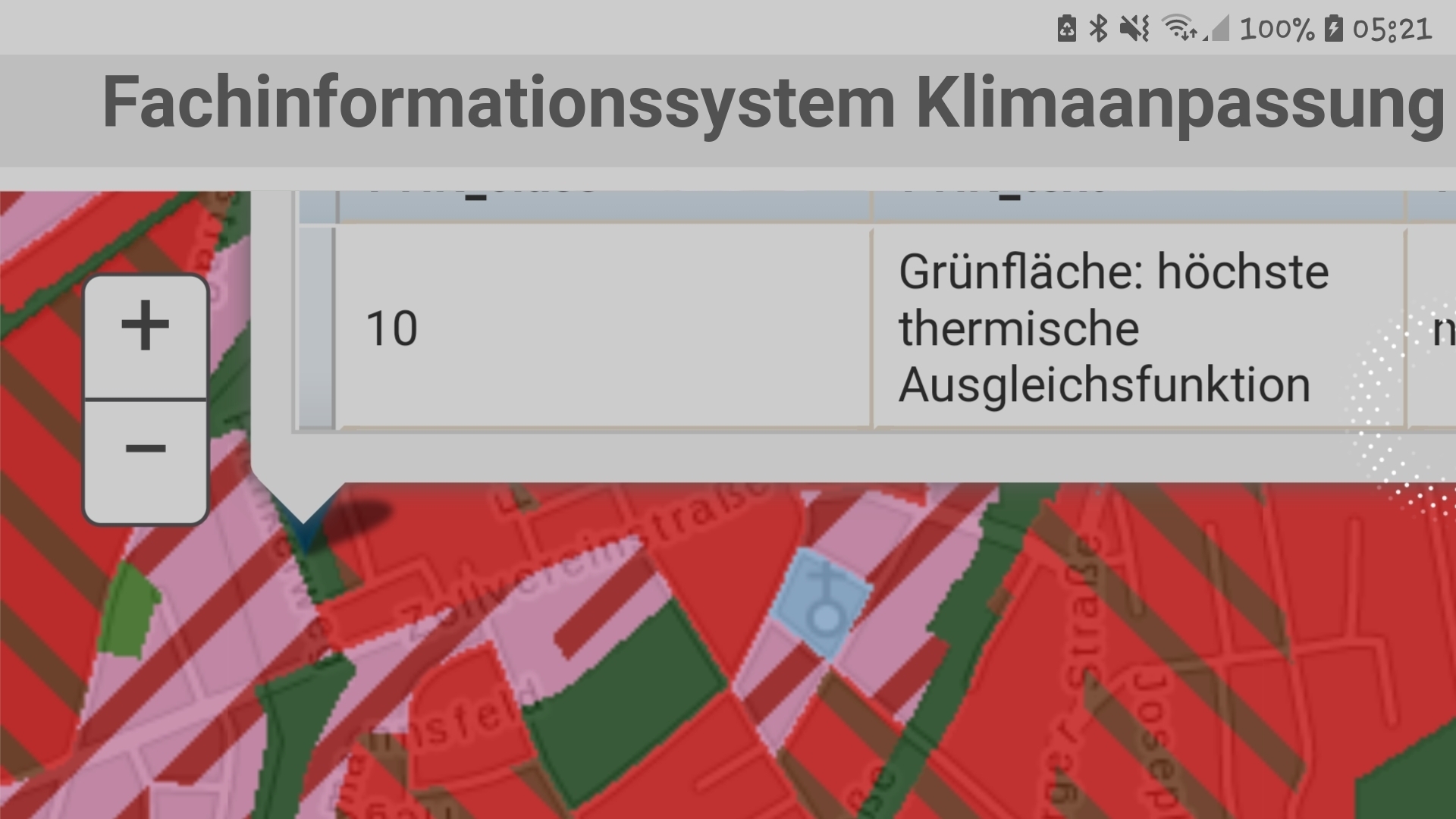
Task: Tap the power saving battery icon
Action: (x=1066, y=29)
